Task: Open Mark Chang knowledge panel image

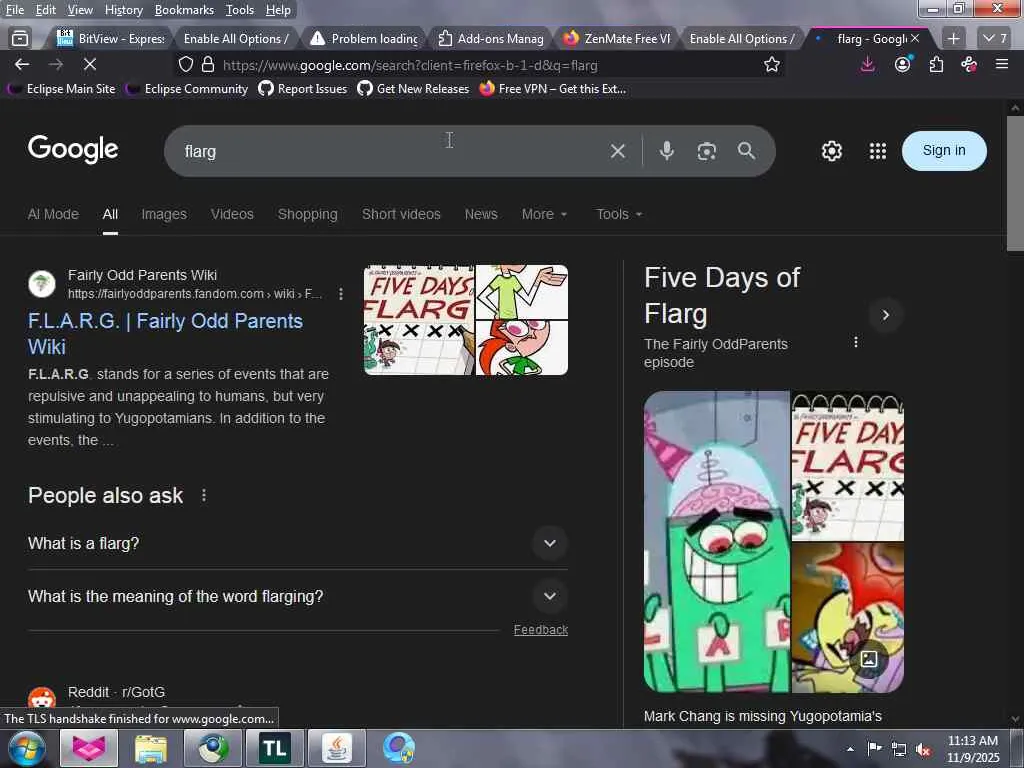Action: click(x=717, y=541)
